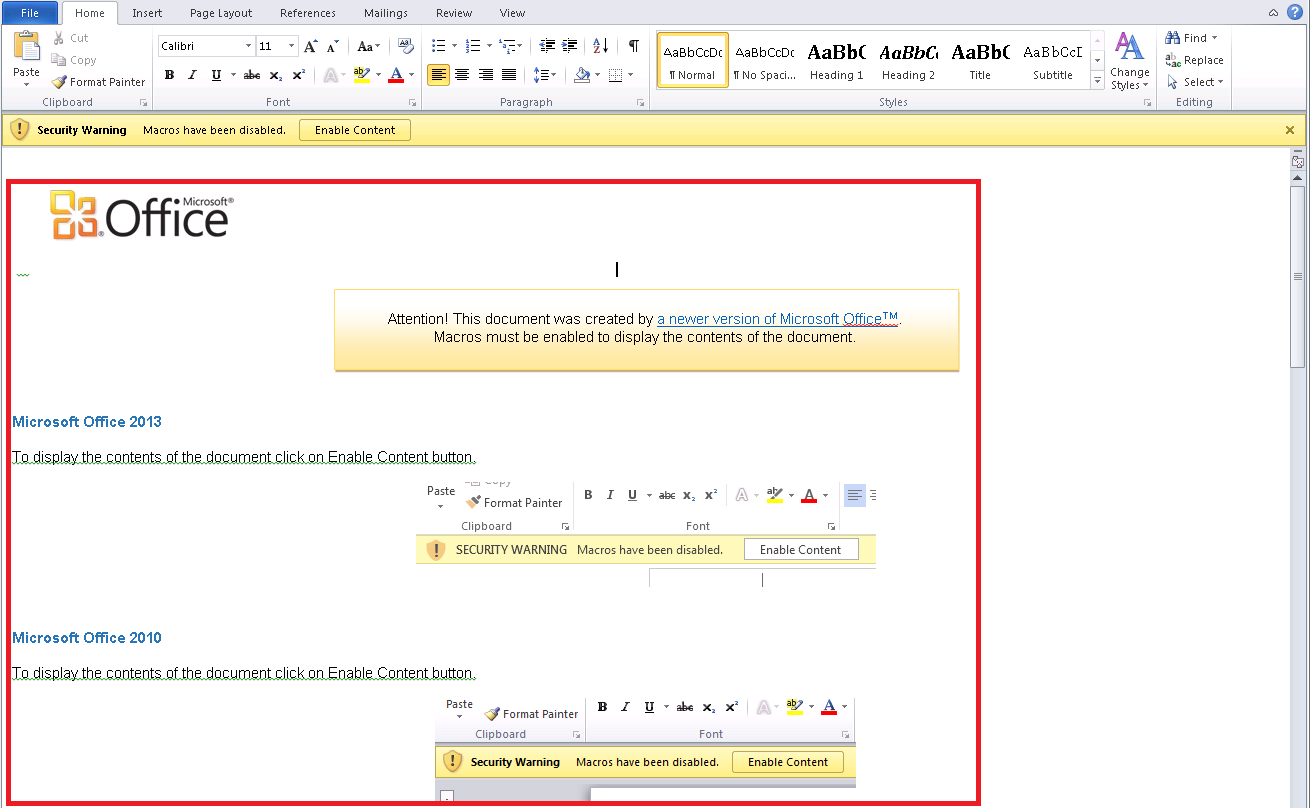Toggle justified paragraph alignment
1310x808 pixels.
pos(509,74)
